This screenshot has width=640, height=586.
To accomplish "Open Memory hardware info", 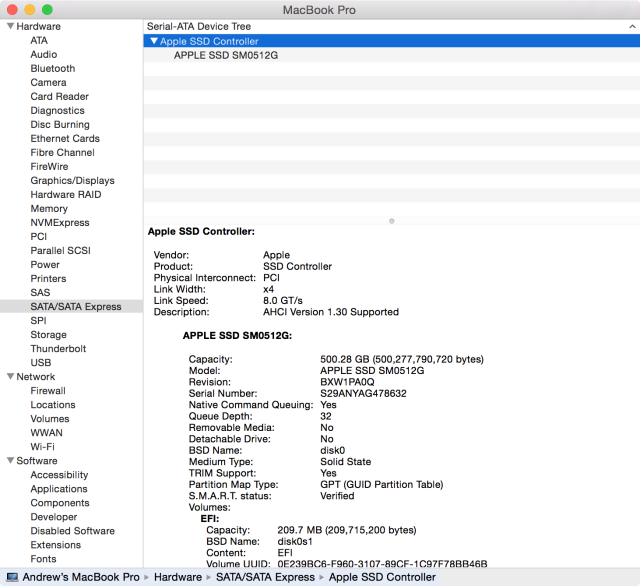I will point(49,209).
